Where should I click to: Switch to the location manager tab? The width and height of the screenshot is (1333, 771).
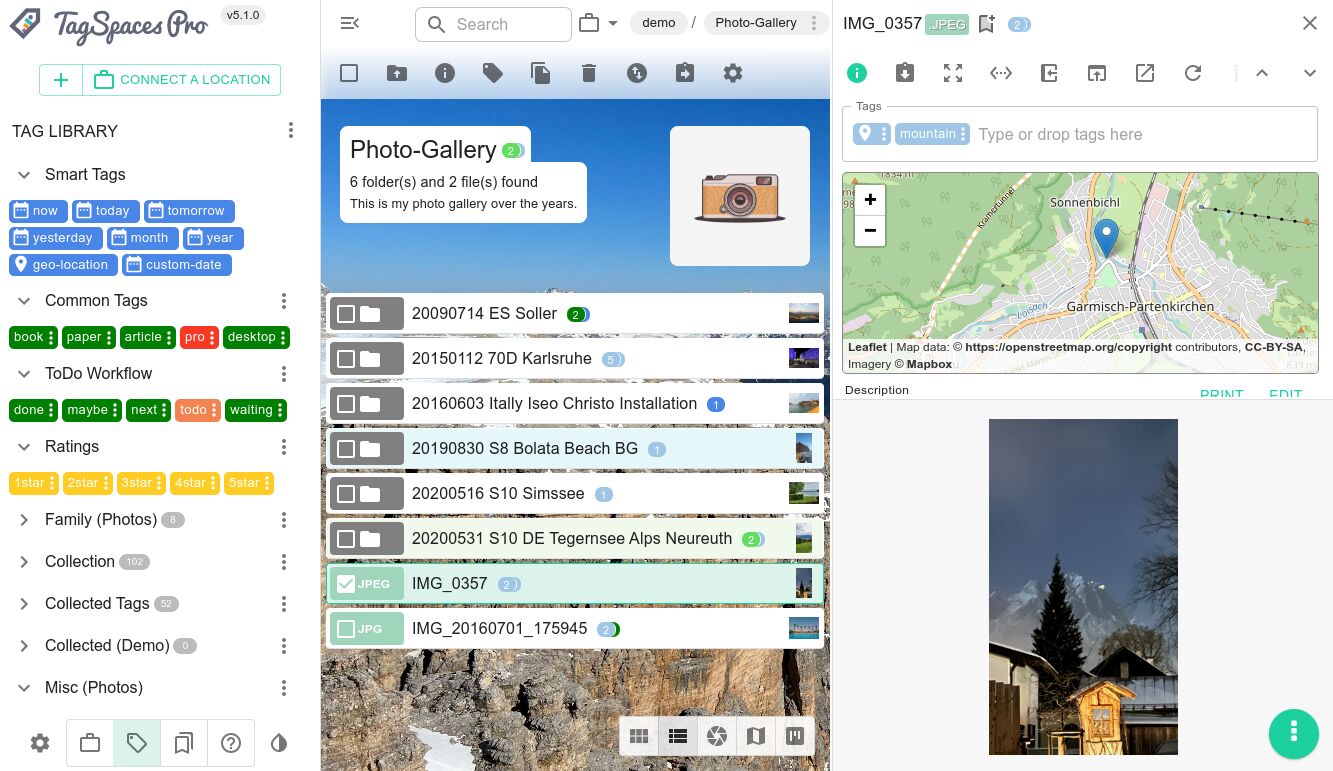90,743
